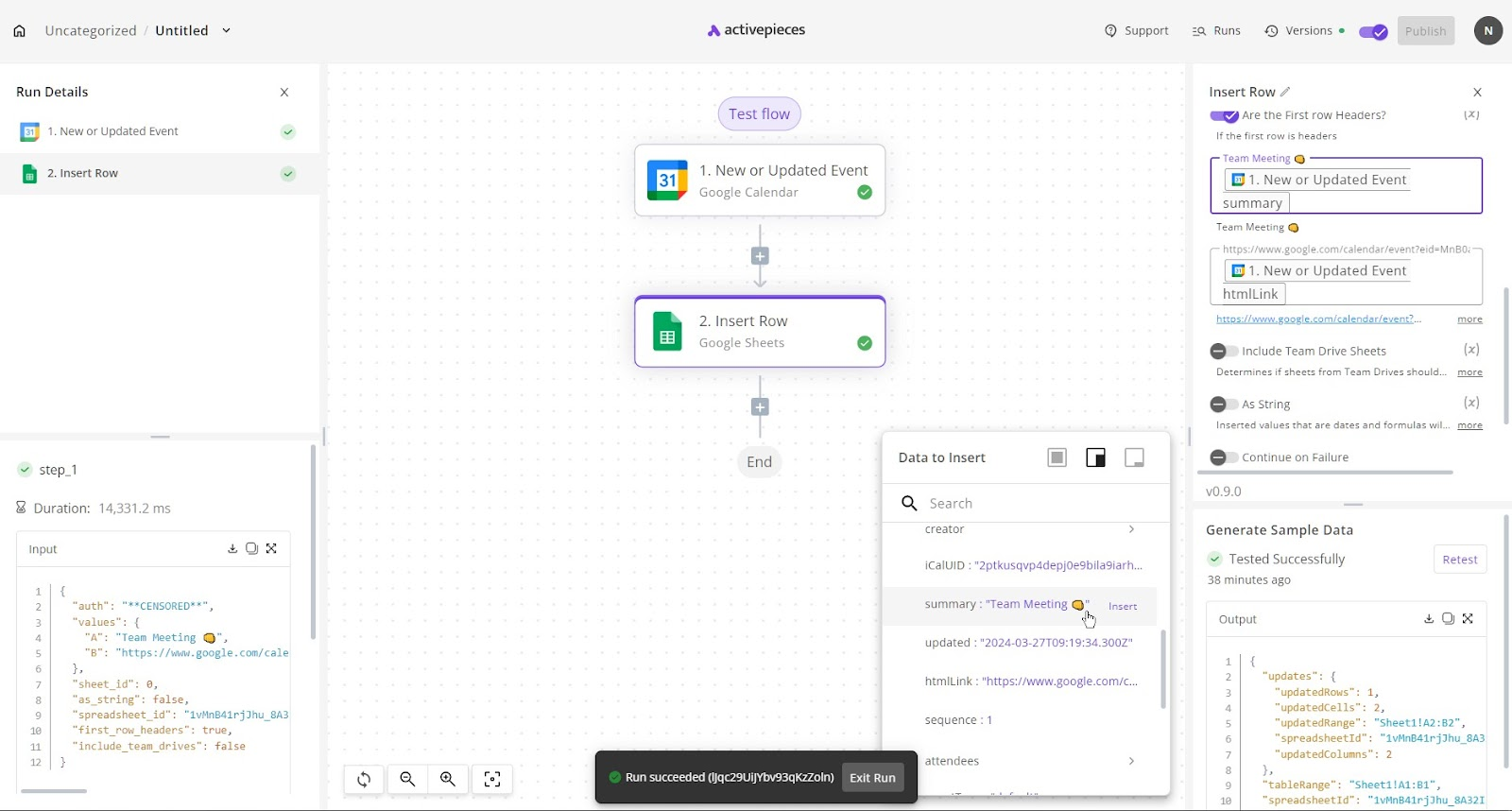This screenshot has height=811, width=1512.
Task: Click the Data to Insert vertical scrollbar
Action: pyautogui.click(x=1163, y=669)
